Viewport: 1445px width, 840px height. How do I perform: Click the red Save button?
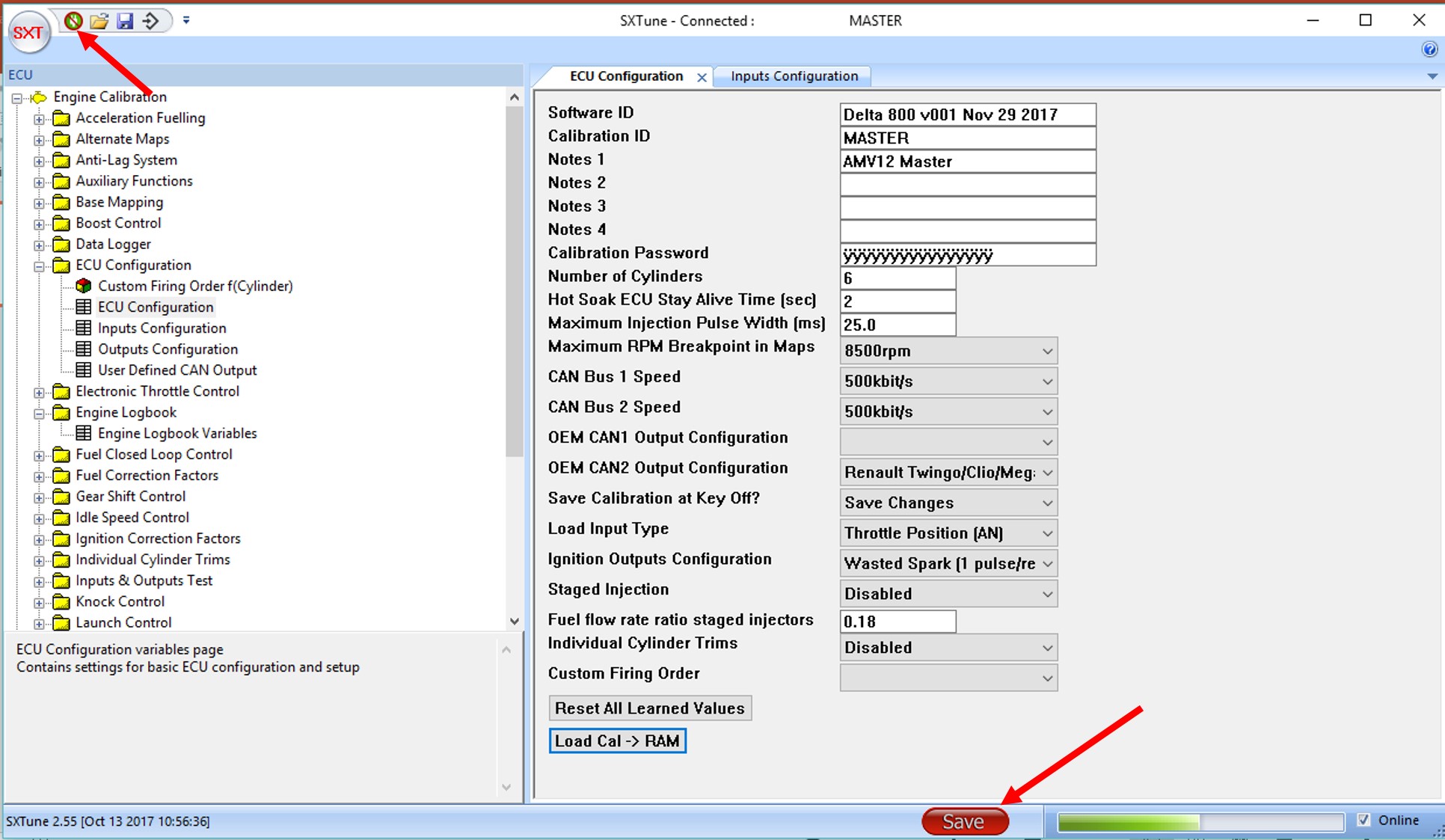pyautogui.click(x=964, y=821)
